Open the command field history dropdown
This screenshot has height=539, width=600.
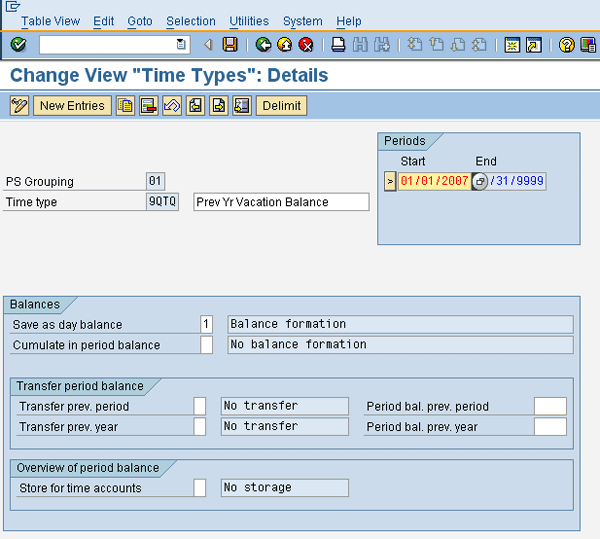[x=181, y=45]
